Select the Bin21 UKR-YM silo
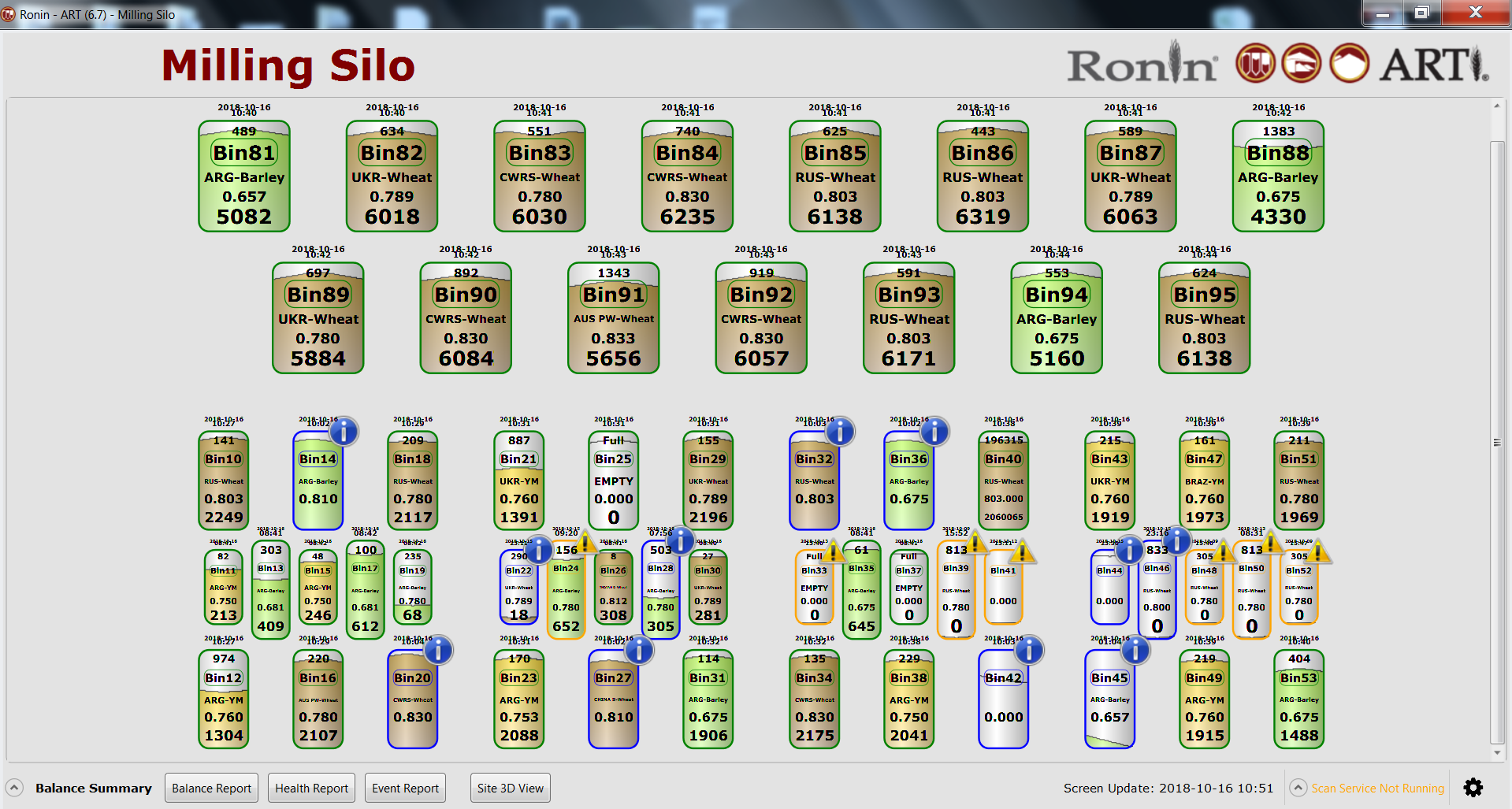The width and height of the screenshot is (1512, 809). pos(519,481)
